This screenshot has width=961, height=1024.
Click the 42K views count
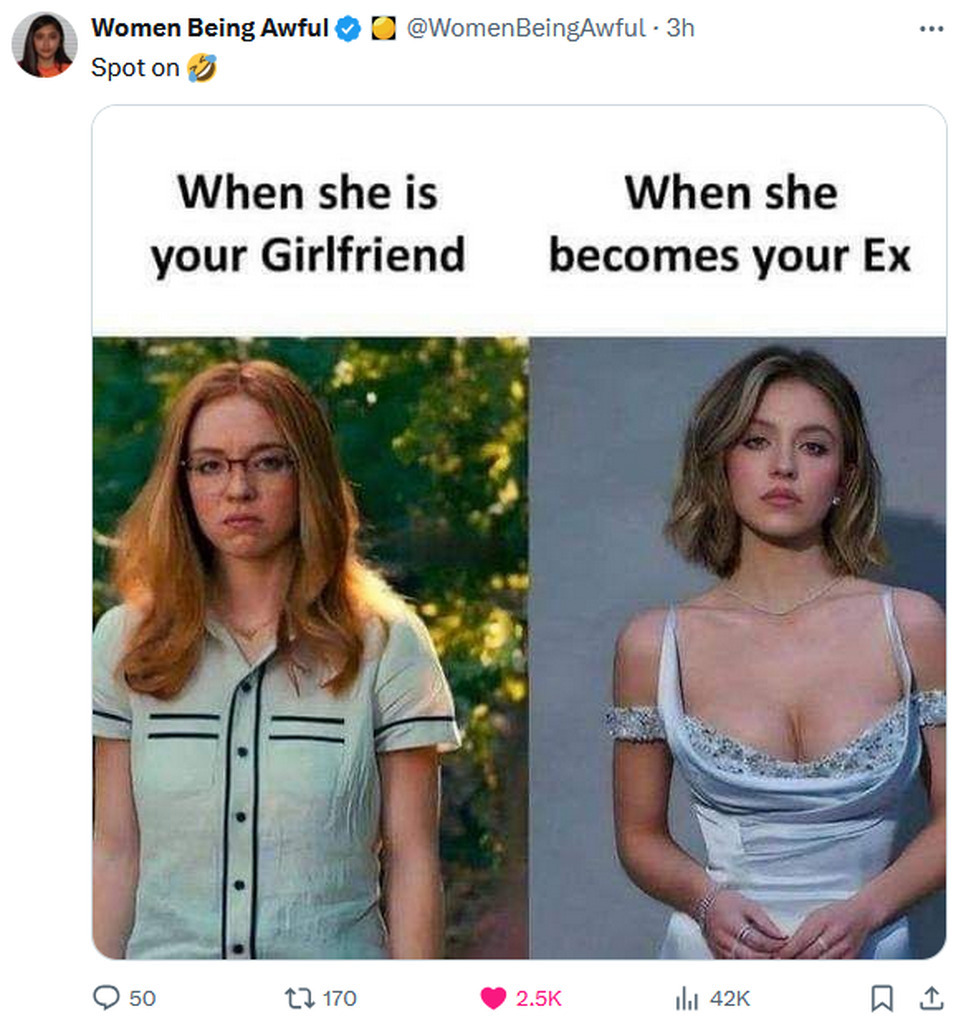click(x=729, y=997)
